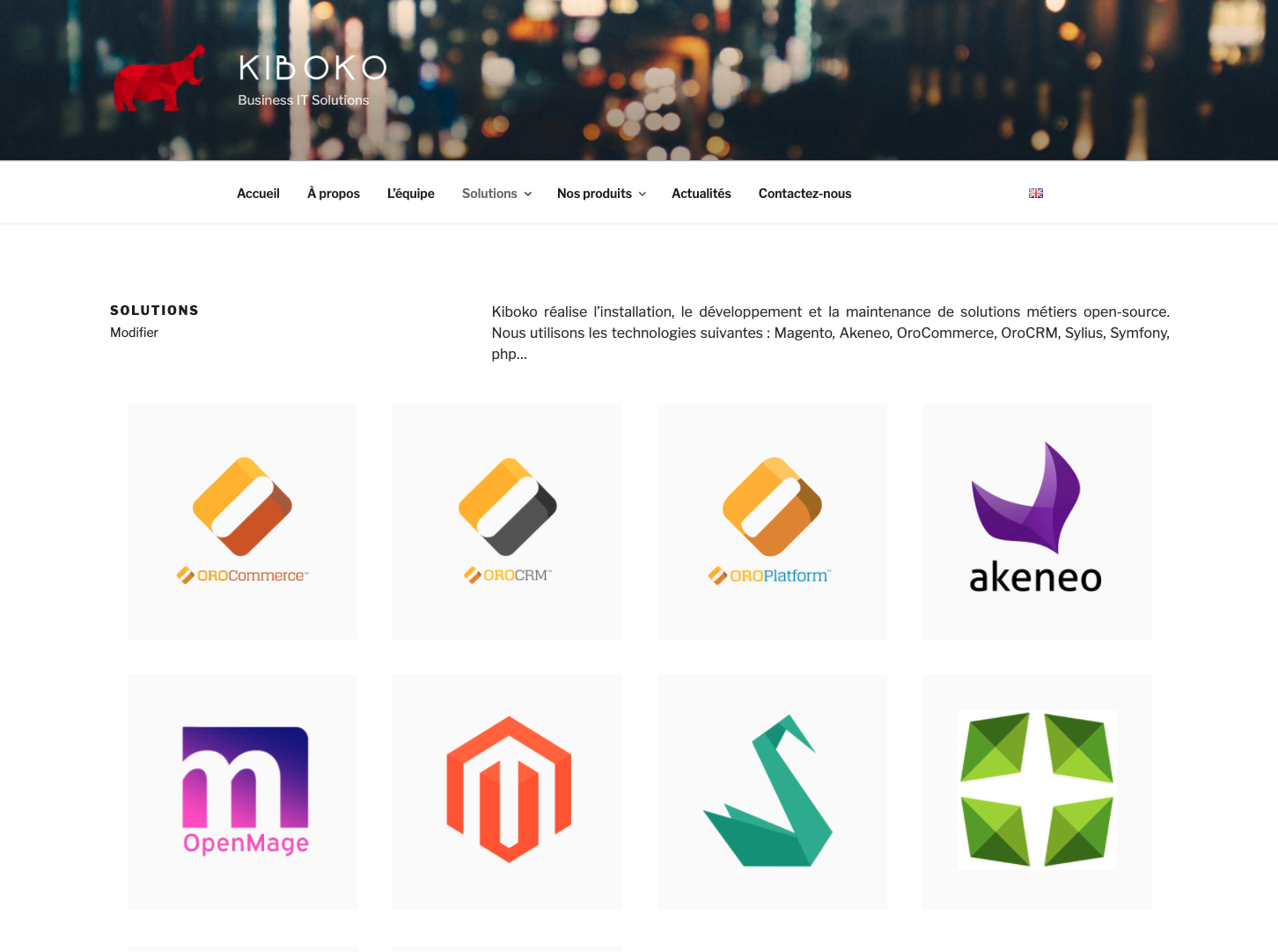Open the Akeneo logo card
This screenshot has width=1278, height=952.
click(1037, 522)
